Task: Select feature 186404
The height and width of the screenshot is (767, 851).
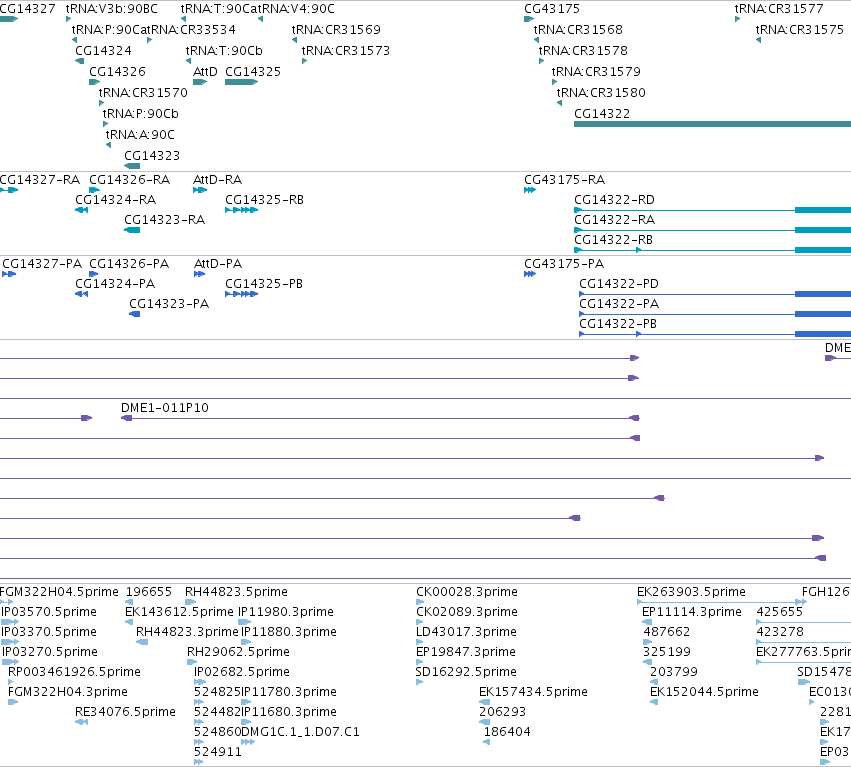Action: point(487,742)
